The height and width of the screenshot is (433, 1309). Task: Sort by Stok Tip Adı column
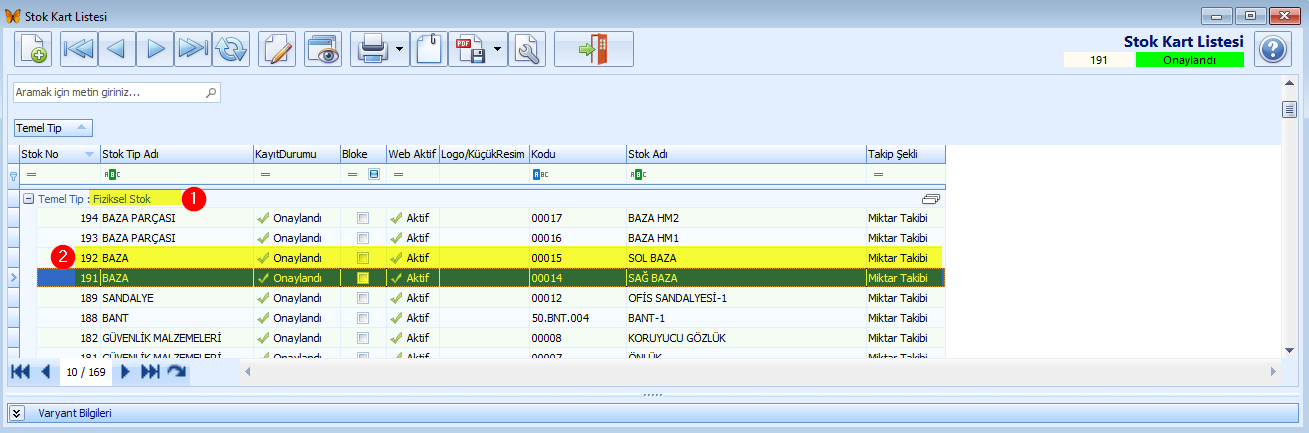[176, 154]
